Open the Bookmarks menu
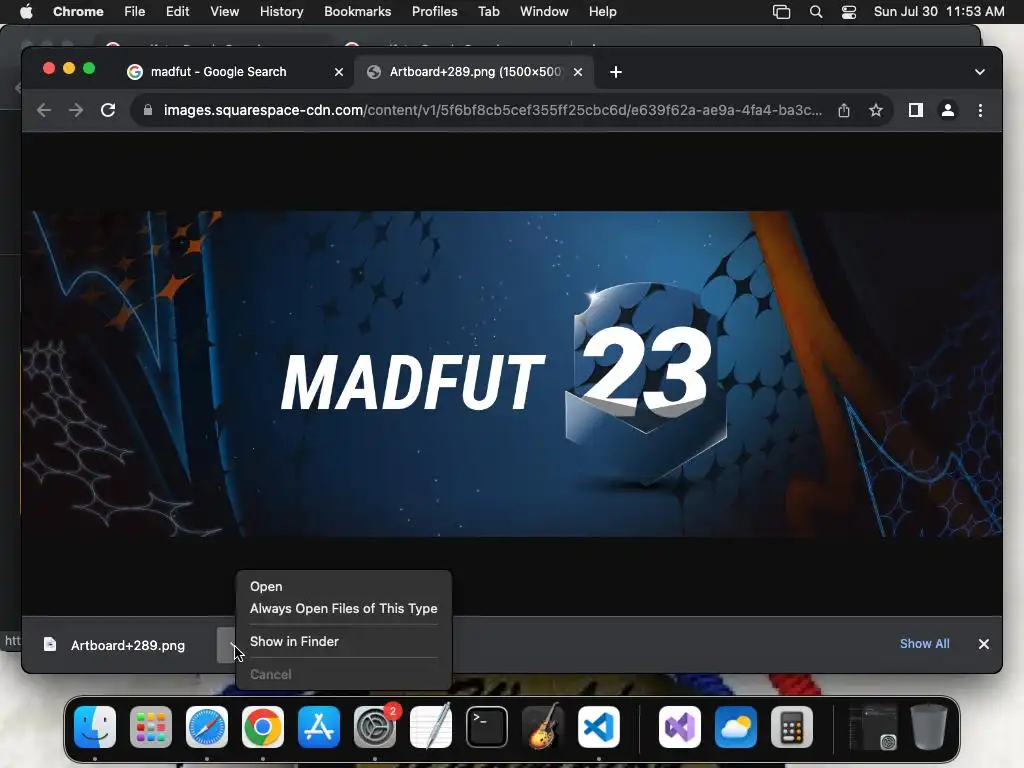The height and width of the screenshot is (768, 1024). (x=357, y=12)
